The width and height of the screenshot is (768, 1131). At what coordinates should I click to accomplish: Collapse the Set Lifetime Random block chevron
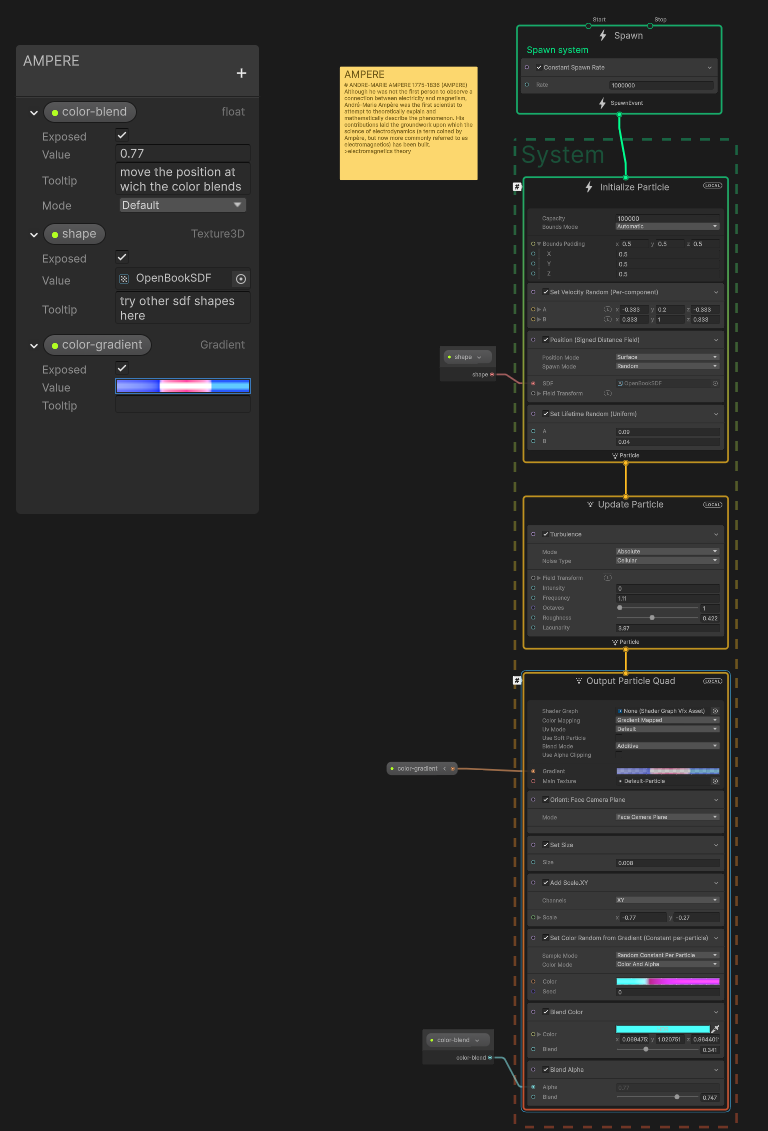click(x=716, y=414)
